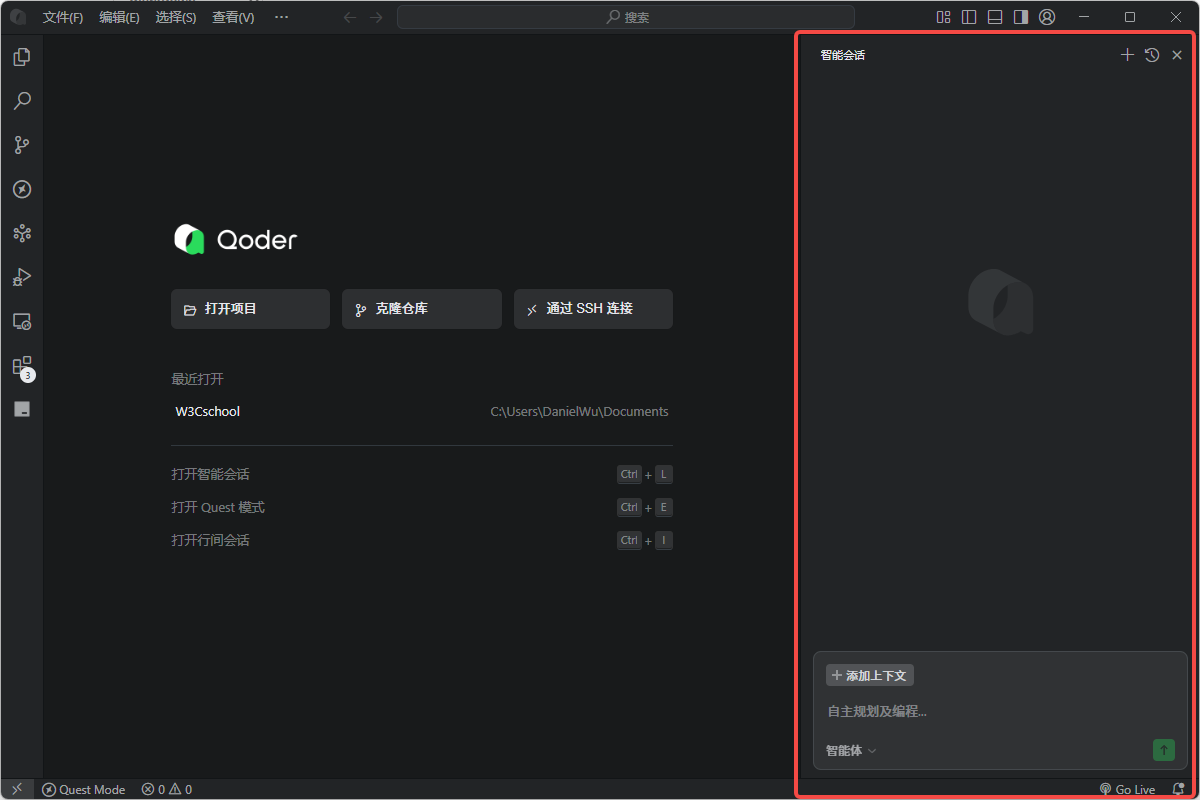1200x800 pixels.
Task: Open the Run and Debug view
Action: 22,277
